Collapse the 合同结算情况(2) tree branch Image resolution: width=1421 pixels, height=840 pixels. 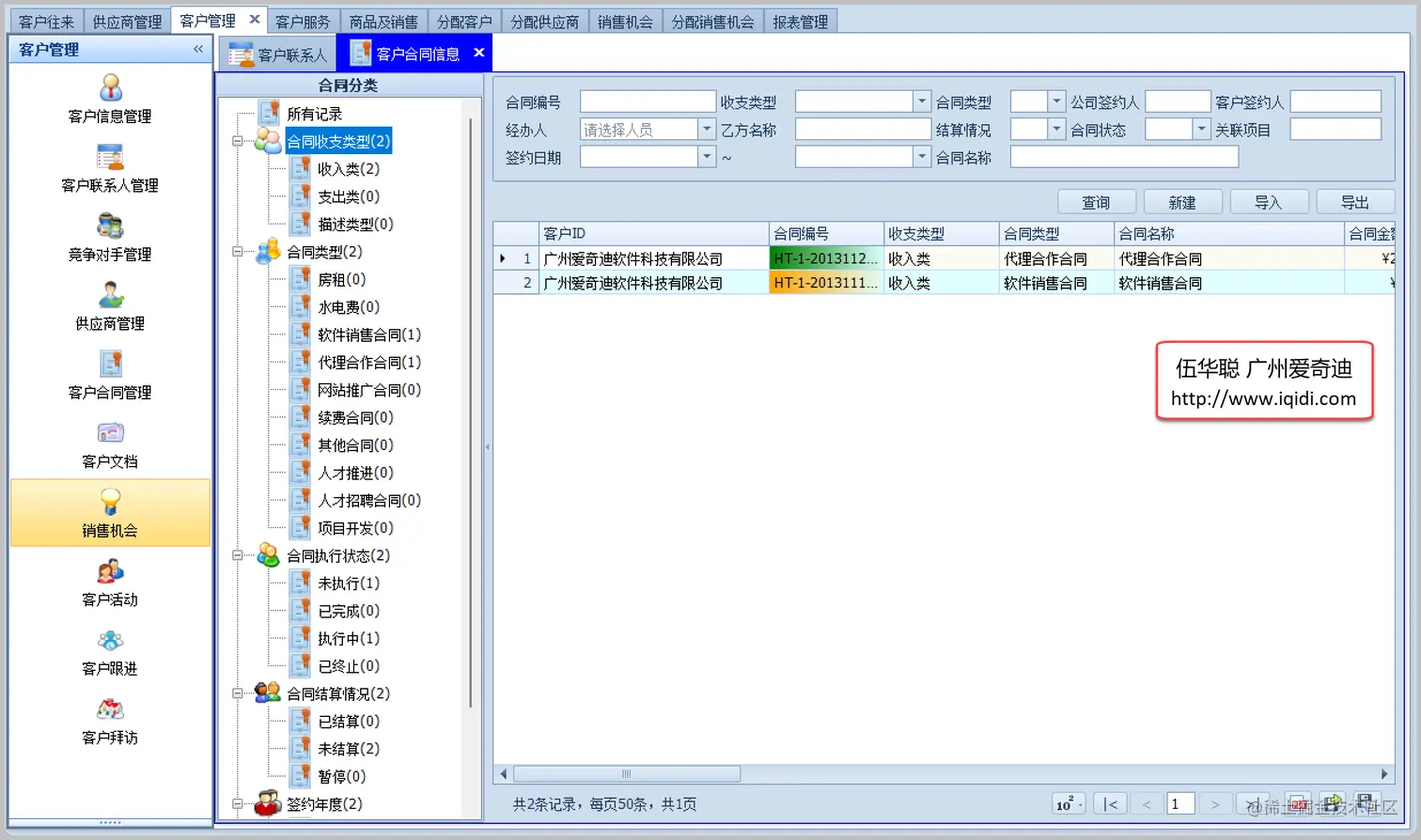click(238, 693)
